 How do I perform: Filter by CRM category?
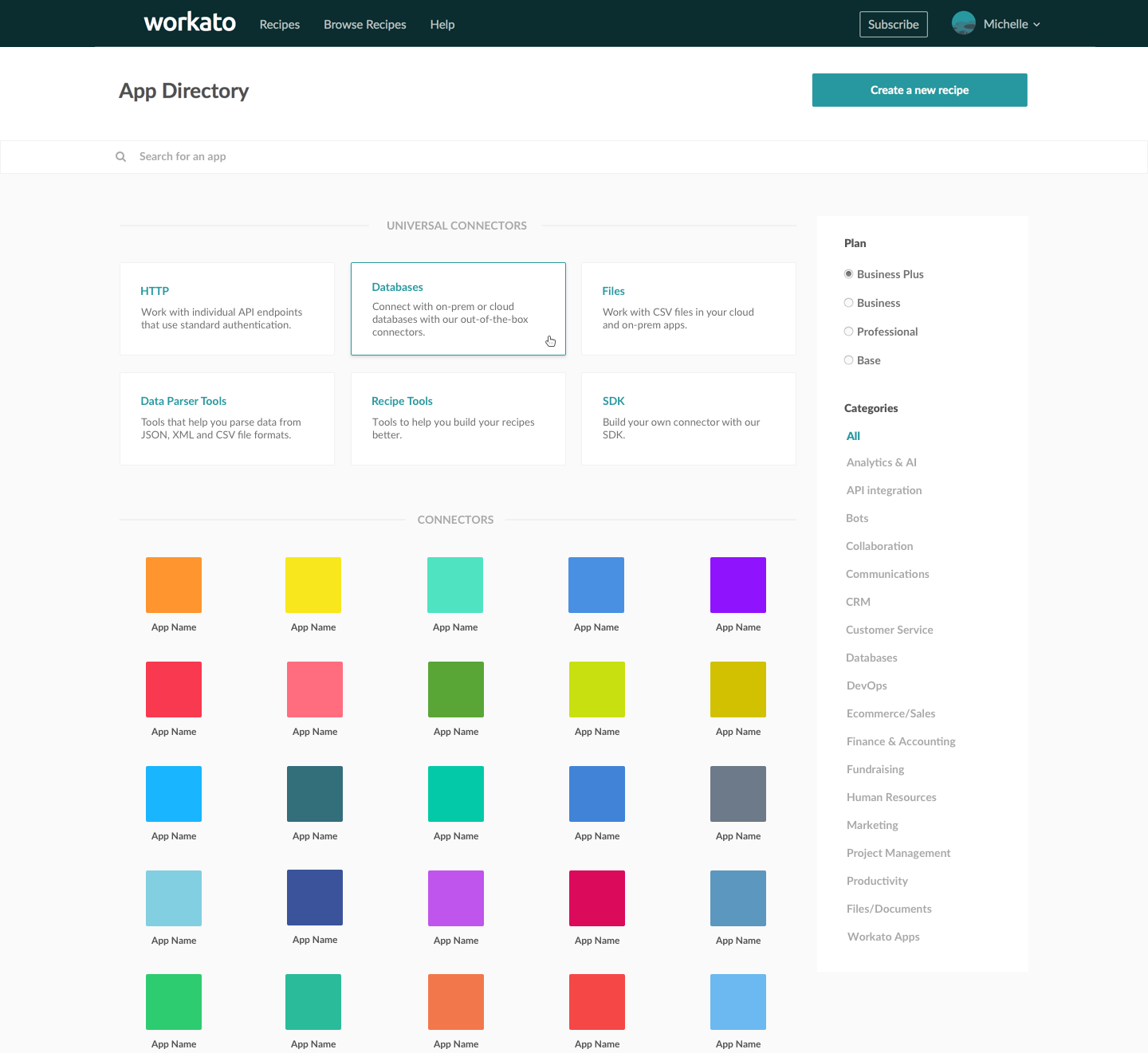click(858, 602)
